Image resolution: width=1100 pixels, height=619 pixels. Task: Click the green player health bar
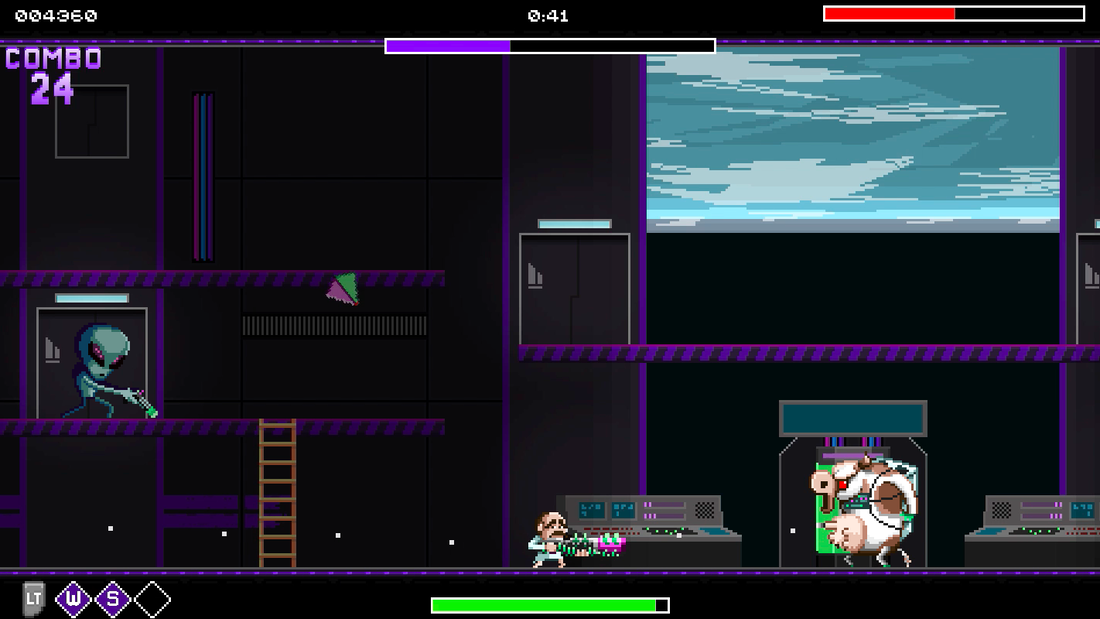pyautogui.click(x=550, y=605)
